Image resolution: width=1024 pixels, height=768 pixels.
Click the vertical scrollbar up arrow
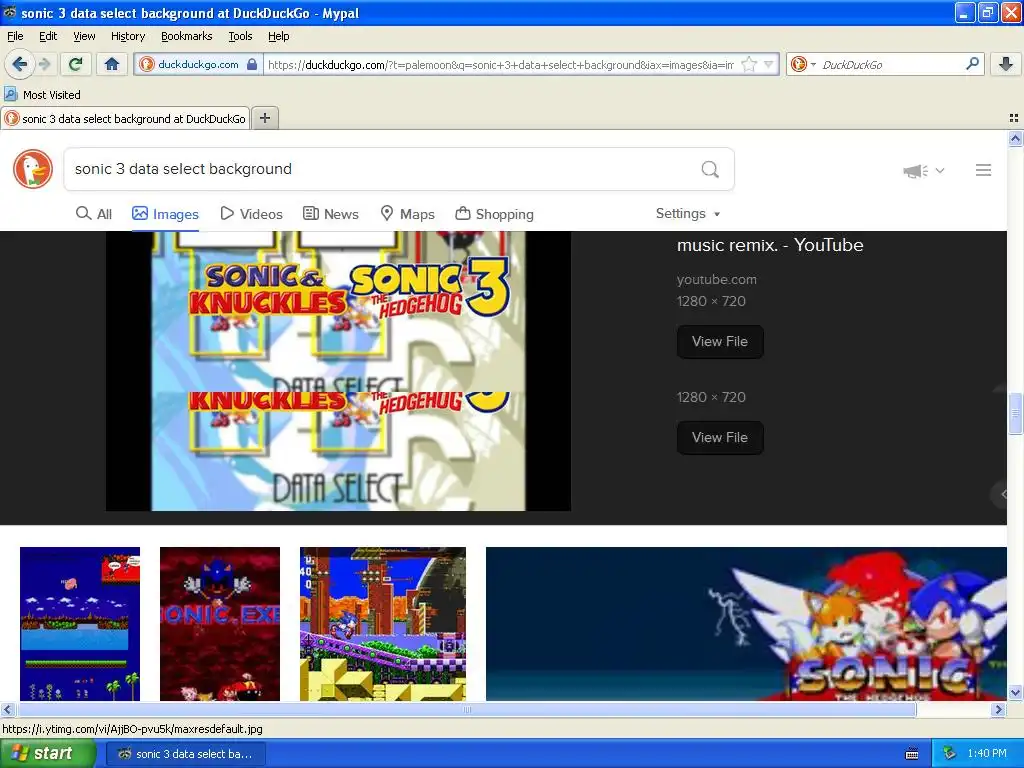[x=1015, y=138]
